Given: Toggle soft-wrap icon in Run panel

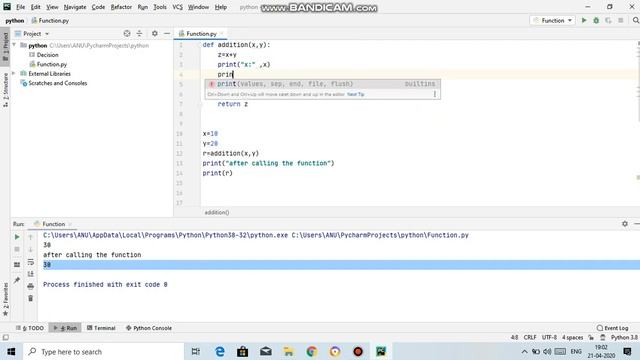Looking at the screenshot, I should (31, 262).
